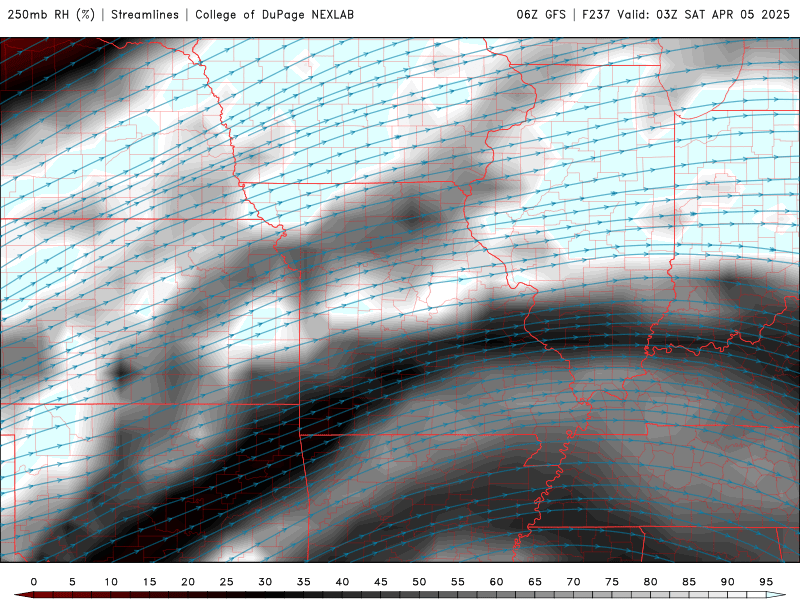Click the colorbar label '60'
Screen dimensions: 800x600
pos(496,582)
